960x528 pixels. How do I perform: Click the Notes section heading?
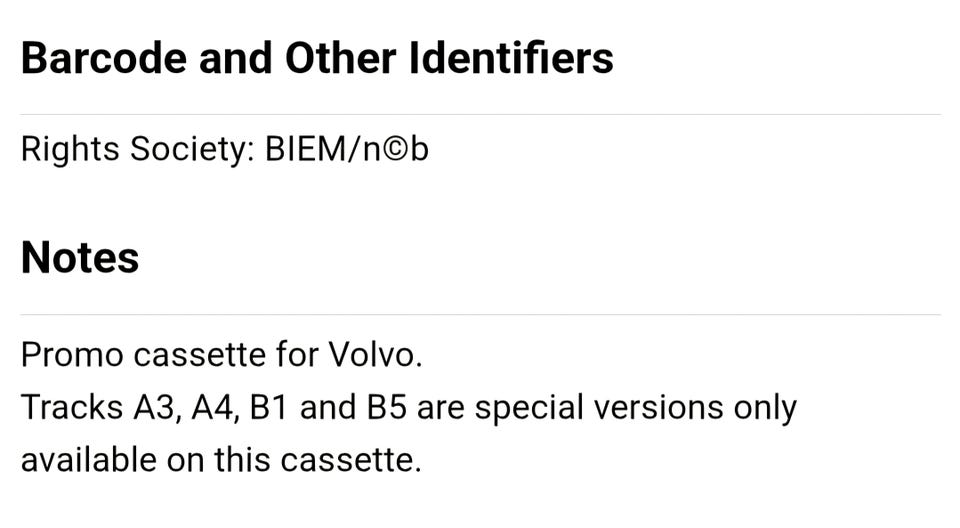80,257
